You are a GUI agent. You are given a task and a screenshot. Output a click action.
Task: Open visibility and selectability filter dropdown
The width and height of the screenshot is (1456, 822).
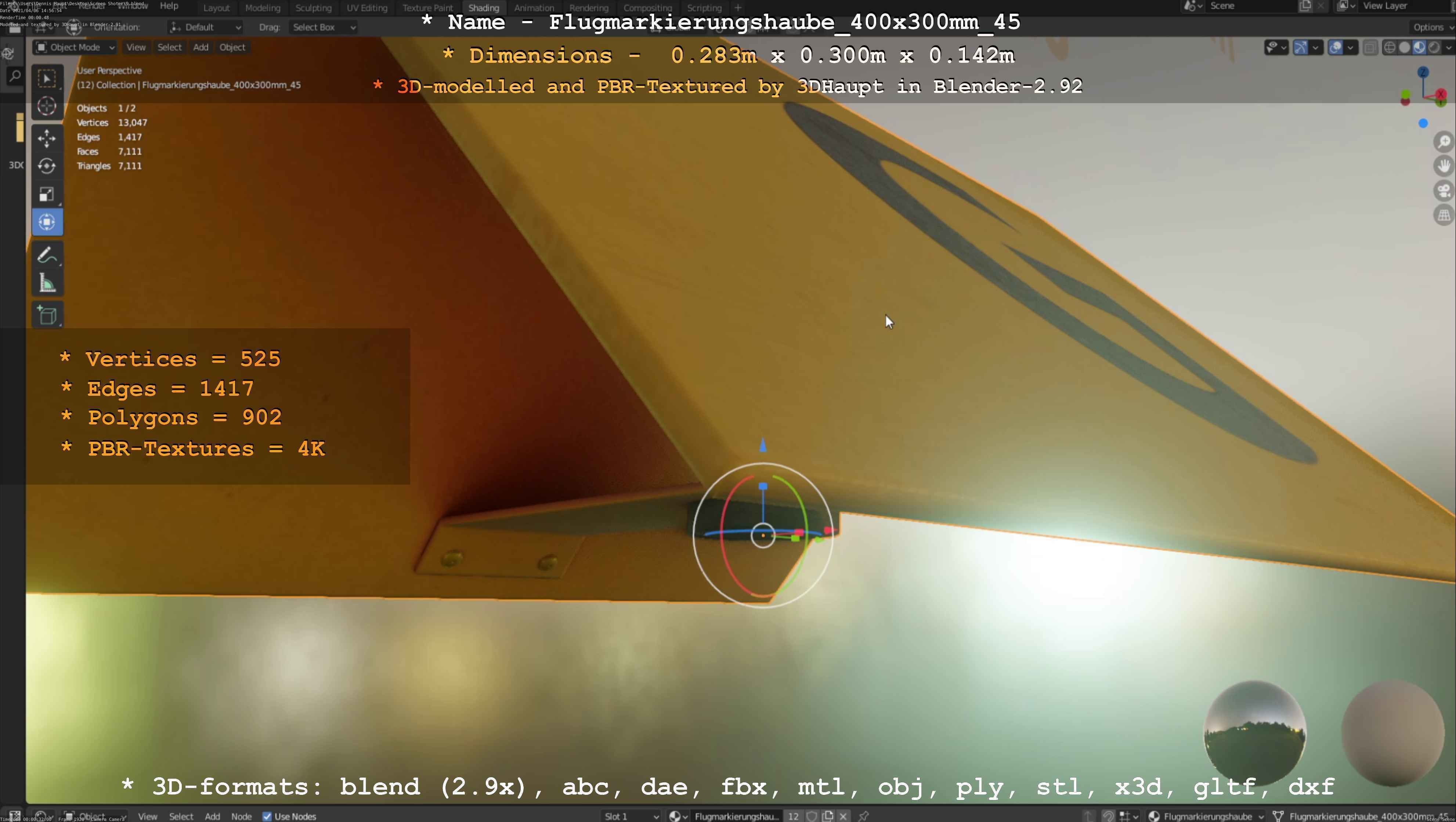[x=1276, y=47]
